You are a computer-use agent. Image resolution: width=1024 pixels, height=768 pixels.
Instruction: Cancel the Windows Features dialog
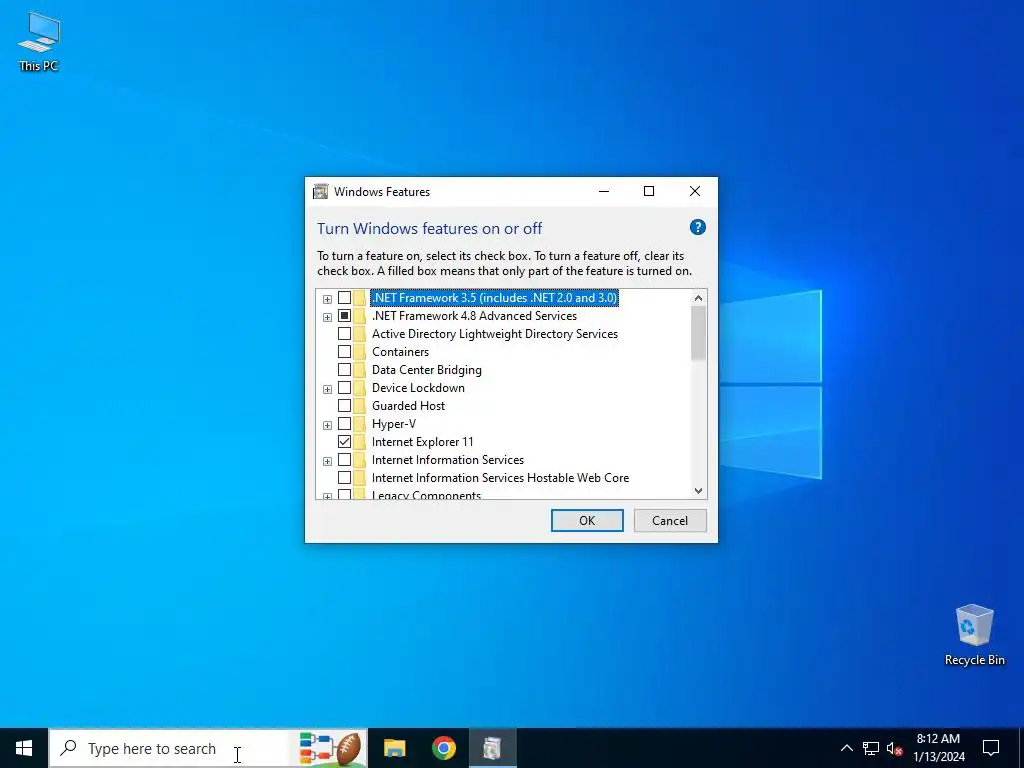tap(670, 520)
